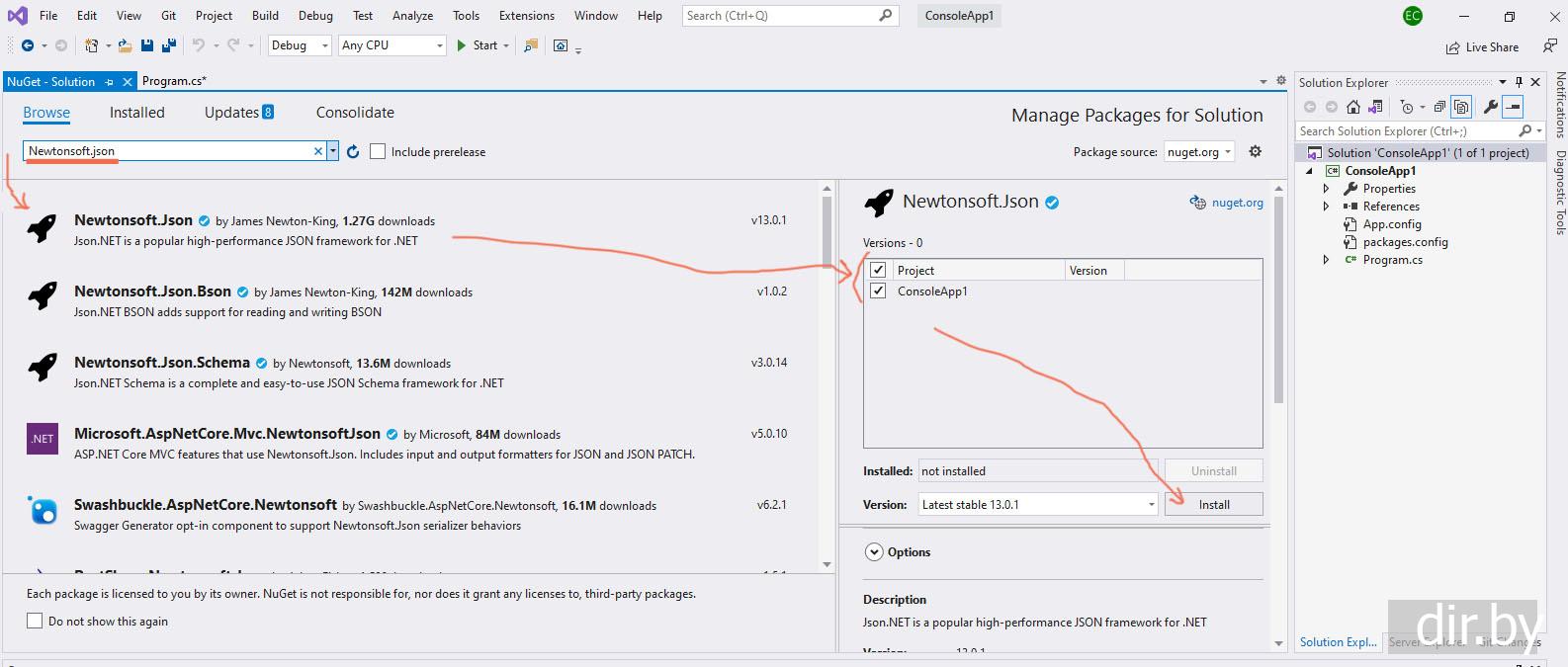
Task: Click the Save All icon
Action: 169,45
